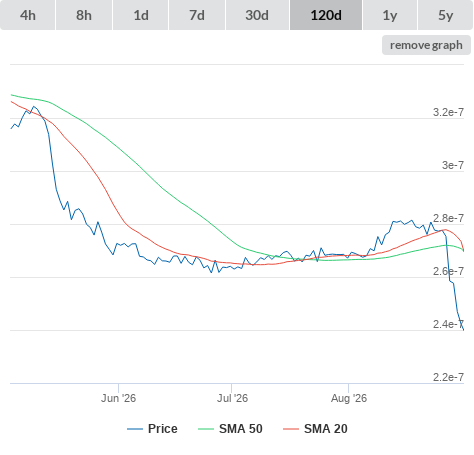Viewport: 474px width, 455px height.
Task: Click the red SMA 20 legend swatch
Action: (291, 429)
